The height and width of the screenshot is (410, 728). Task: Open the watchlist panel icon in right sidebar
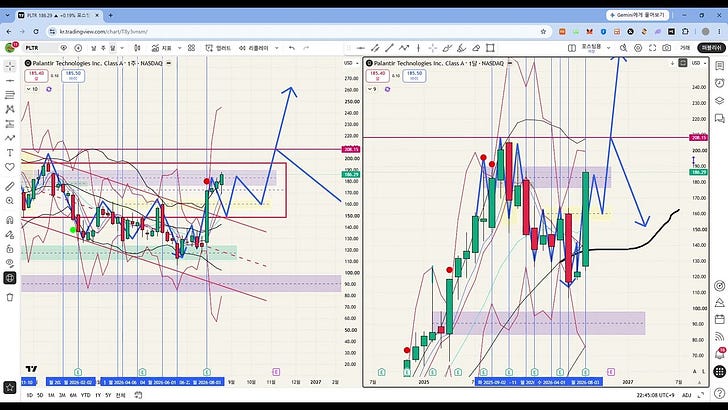719,66
